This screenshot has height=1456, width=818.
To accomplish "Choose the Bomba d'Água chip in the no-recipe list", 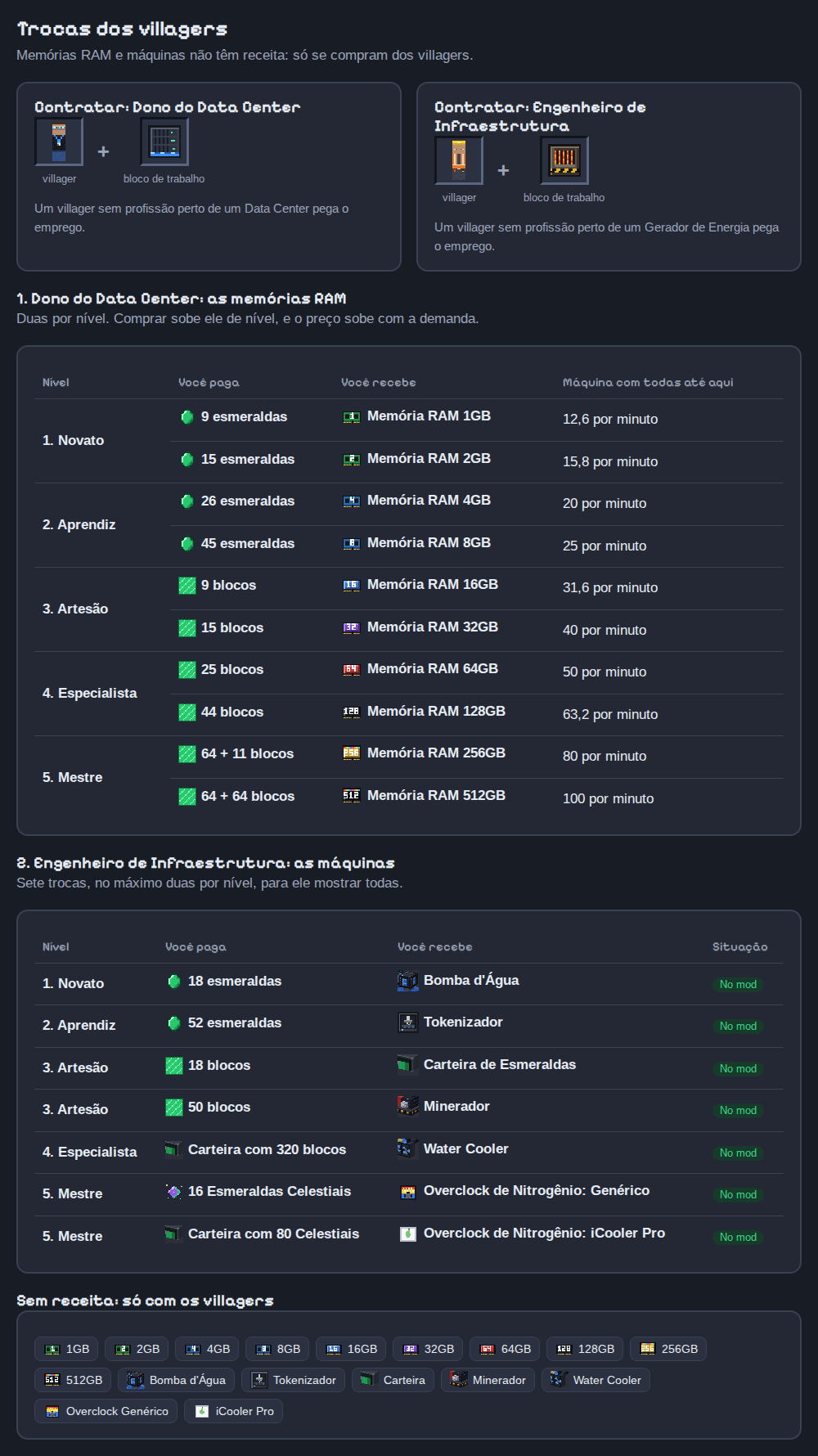I will pos(176,1380).
